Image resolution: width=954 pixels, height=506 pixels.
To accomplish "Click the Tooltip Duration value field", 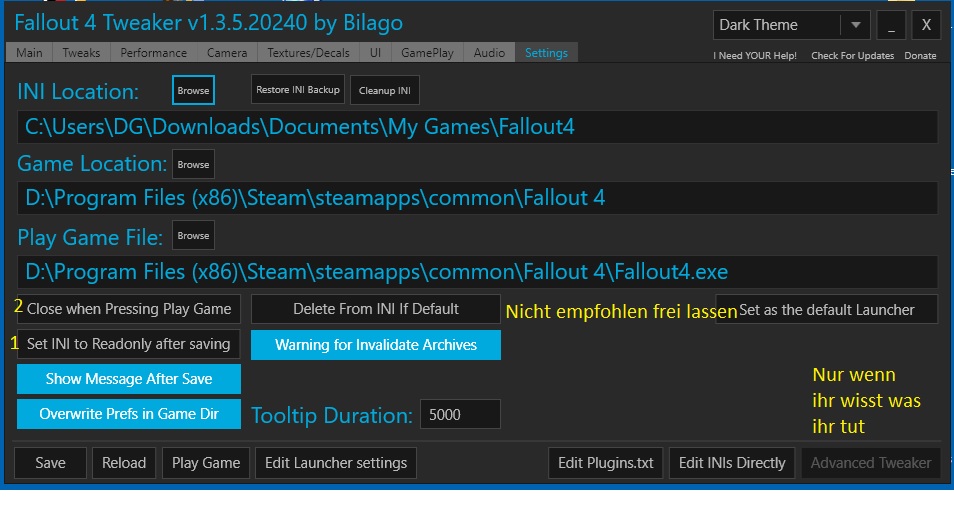I will pos(461,414).
